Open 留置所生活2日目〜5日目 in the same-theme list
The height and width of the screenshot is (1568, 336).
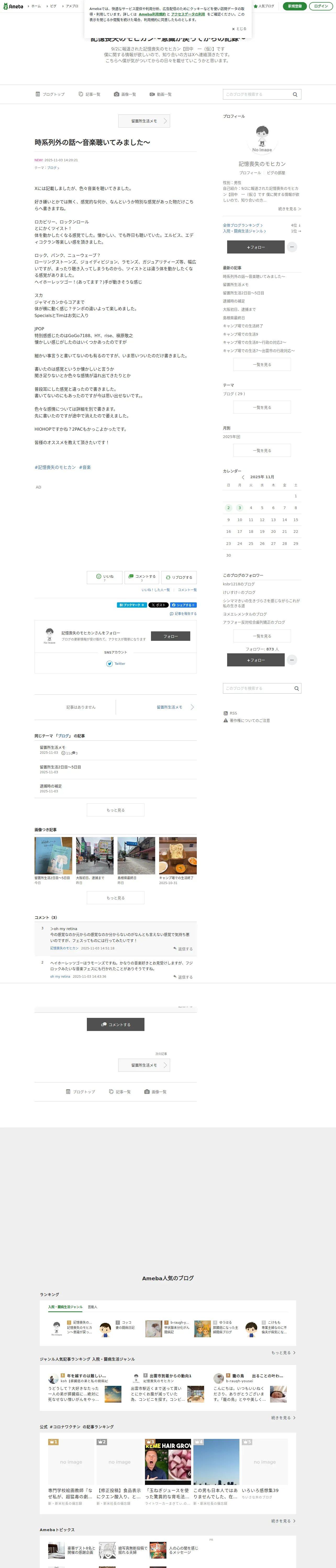coord(60,767)
